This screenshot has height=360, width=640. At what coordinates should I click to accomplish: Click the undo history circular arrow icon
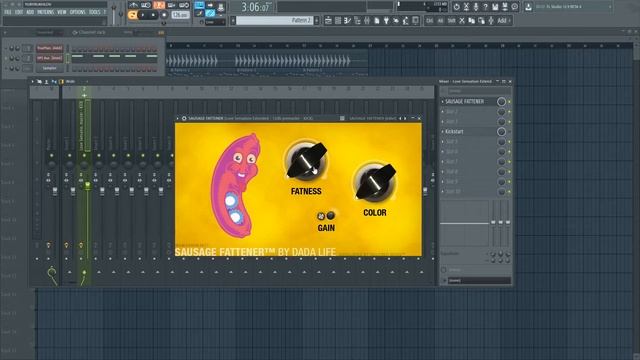coord(456,7)
